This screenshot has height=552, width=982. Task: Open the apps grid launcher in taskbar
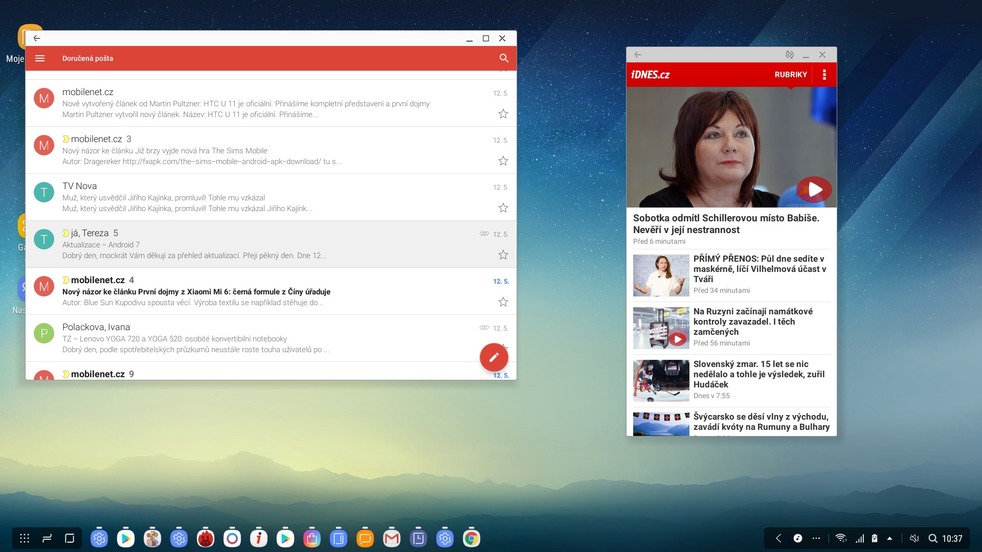click(25, 538)
